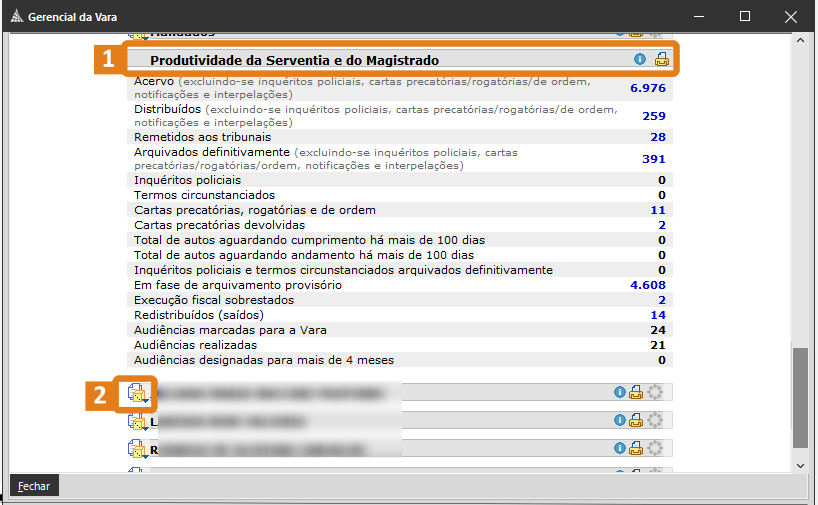The height and width of the screenshot is (505, 818).
Task: Print the row marked with badge 2
Action: [x=636, y=393]
